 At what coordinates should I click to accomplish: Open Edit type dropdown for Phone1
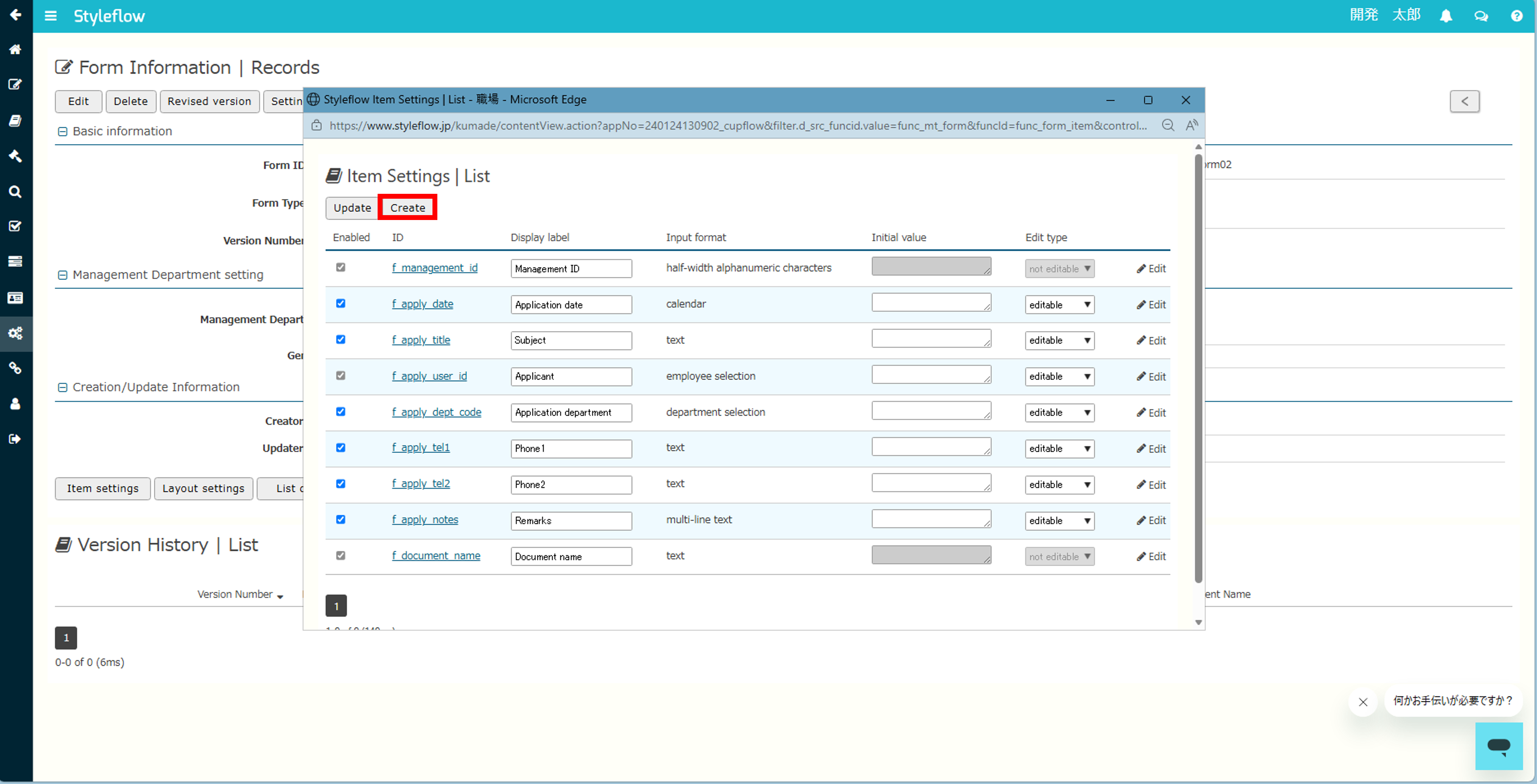tap(1060, 449)
